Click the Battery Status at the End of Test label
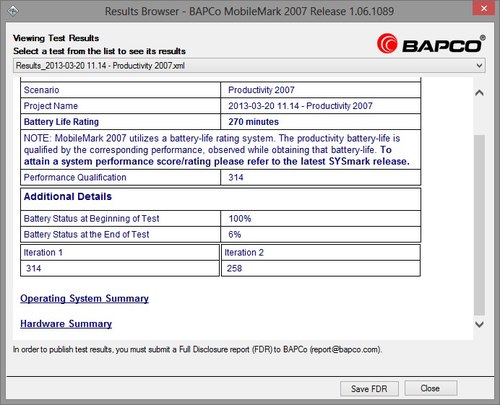The image size is (500, 405). [x=86, y=235]
